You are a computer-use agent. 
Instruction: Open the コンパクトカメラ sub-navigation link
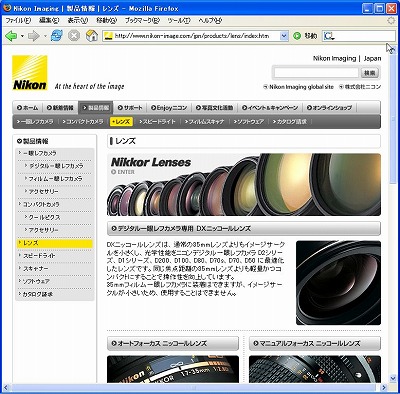click(x=83, y=122)
